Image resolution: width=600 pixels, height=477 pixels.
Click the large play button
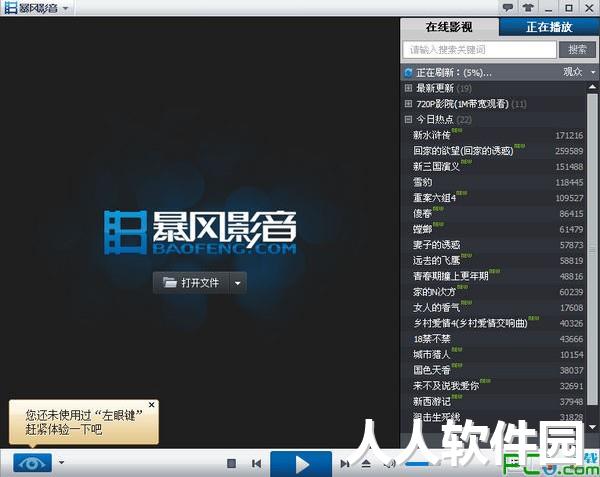(x=301, y=464)
